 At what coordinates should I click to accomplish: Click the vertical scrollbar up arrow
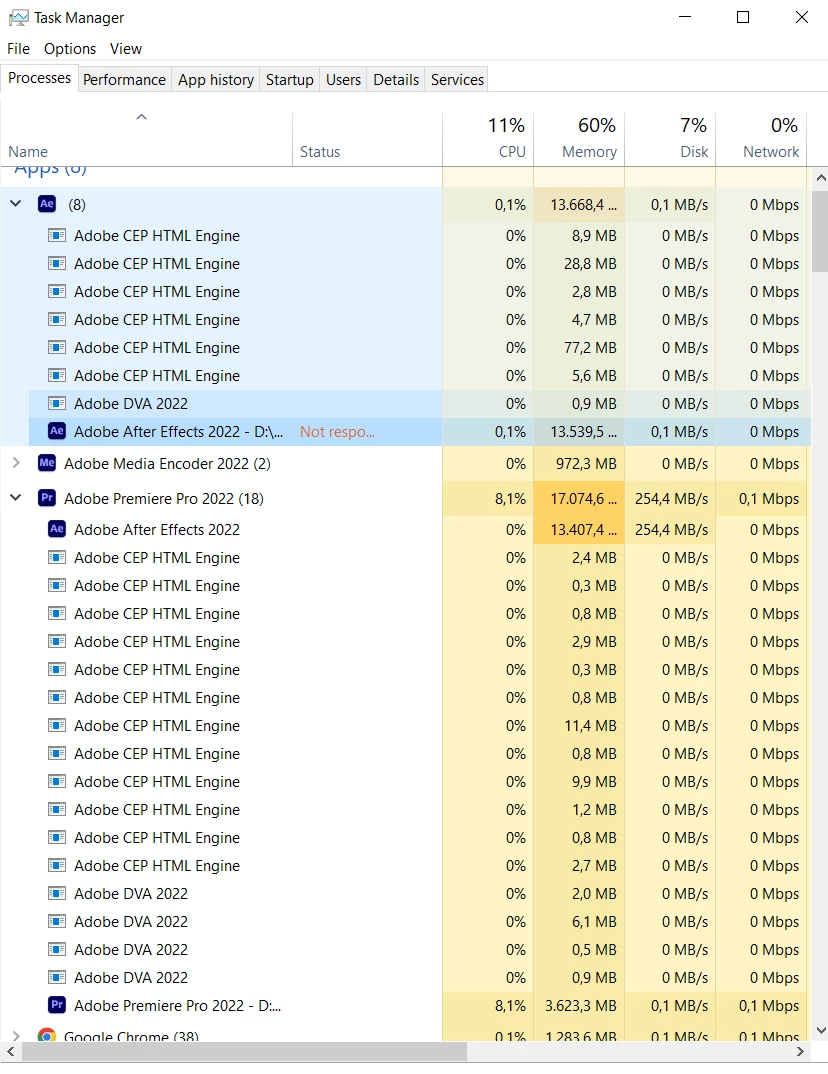click(x=820, y=177)
